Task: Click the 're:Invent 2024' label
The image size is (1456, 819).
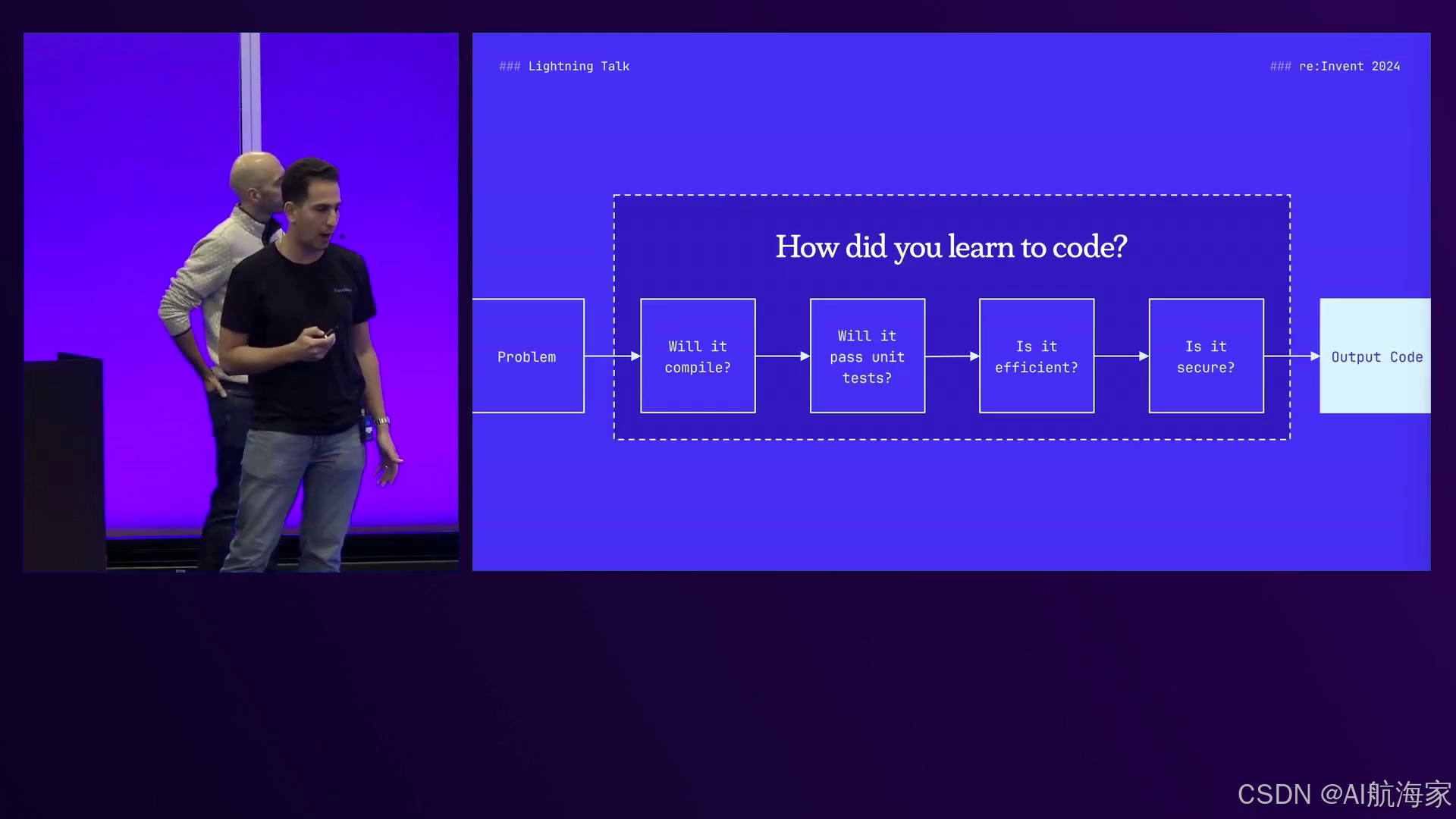Action: click(x=1349, y=67)
